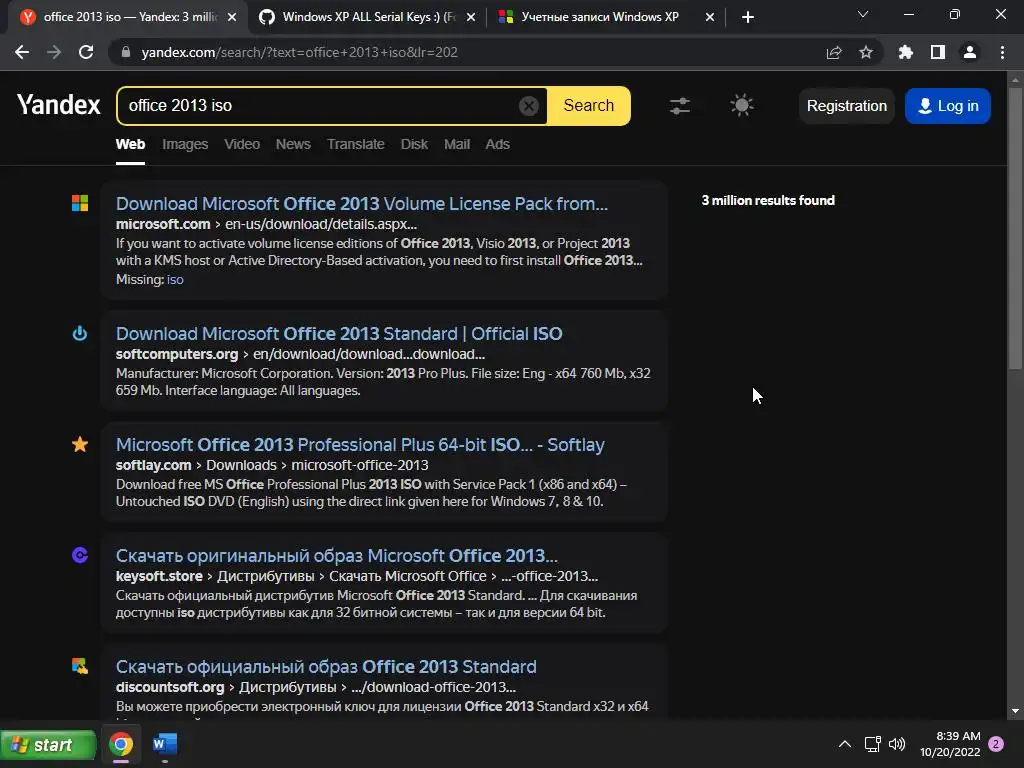Click the yellow Search button
The width and height of the screenshot is (1024, 768).
click(588, 105)
